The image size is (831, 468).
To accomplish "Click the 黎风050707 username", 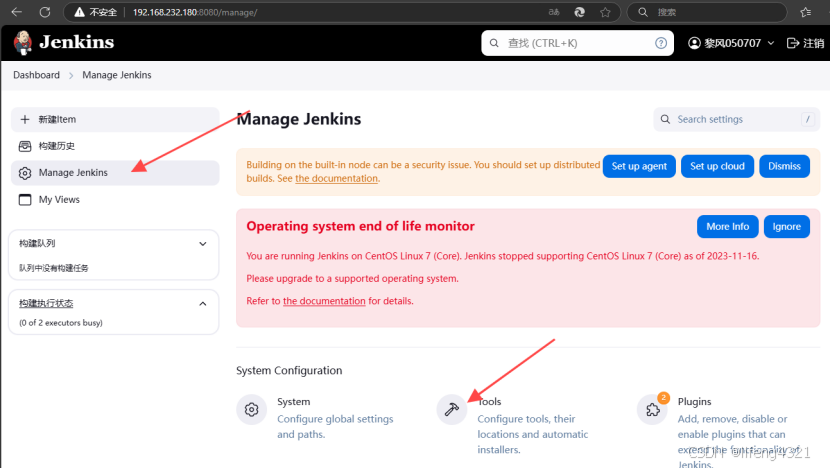I will [x=732, y=43].
